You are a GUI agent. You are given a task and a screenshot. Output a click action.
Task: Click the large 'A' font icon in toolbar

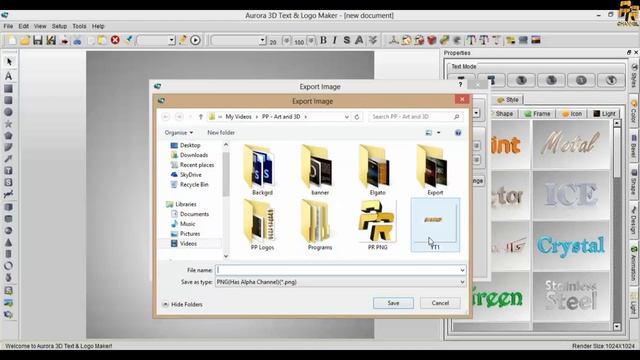pyautogui.click(x=359, y=40)
